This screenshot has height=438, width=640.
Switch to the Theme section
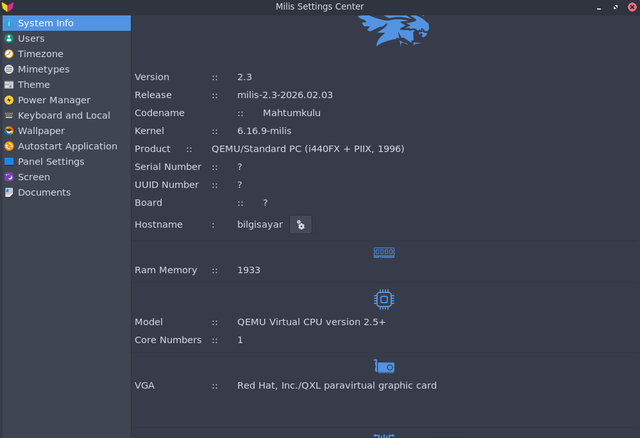[x=33, y=85]
